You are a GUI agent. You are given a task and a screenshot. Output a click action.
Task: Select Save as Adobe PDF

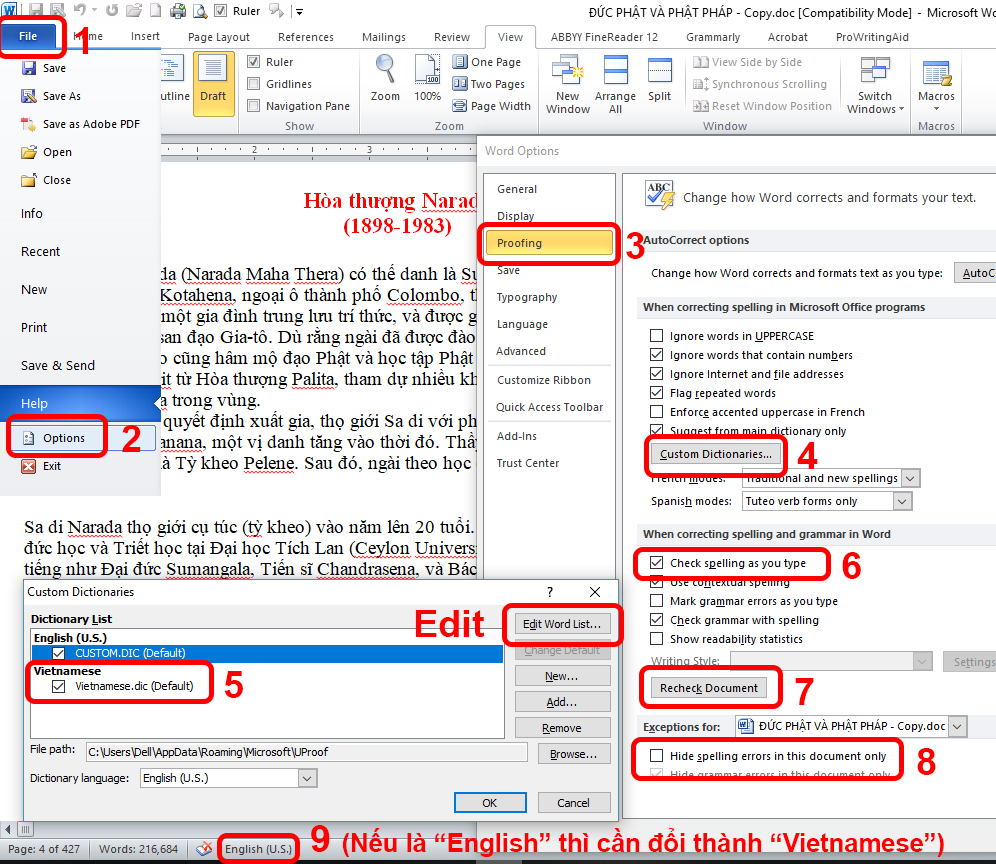(x=80, y=124)
